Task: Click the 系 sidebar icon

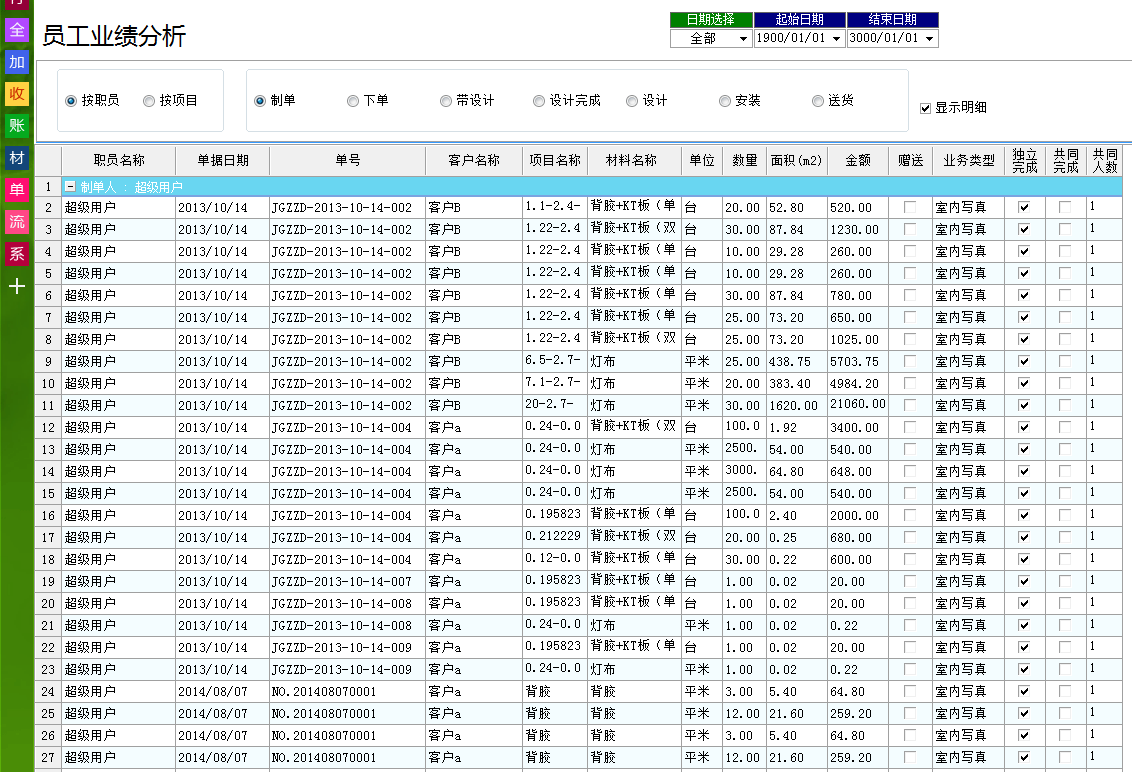Action: tap(15, 254)
